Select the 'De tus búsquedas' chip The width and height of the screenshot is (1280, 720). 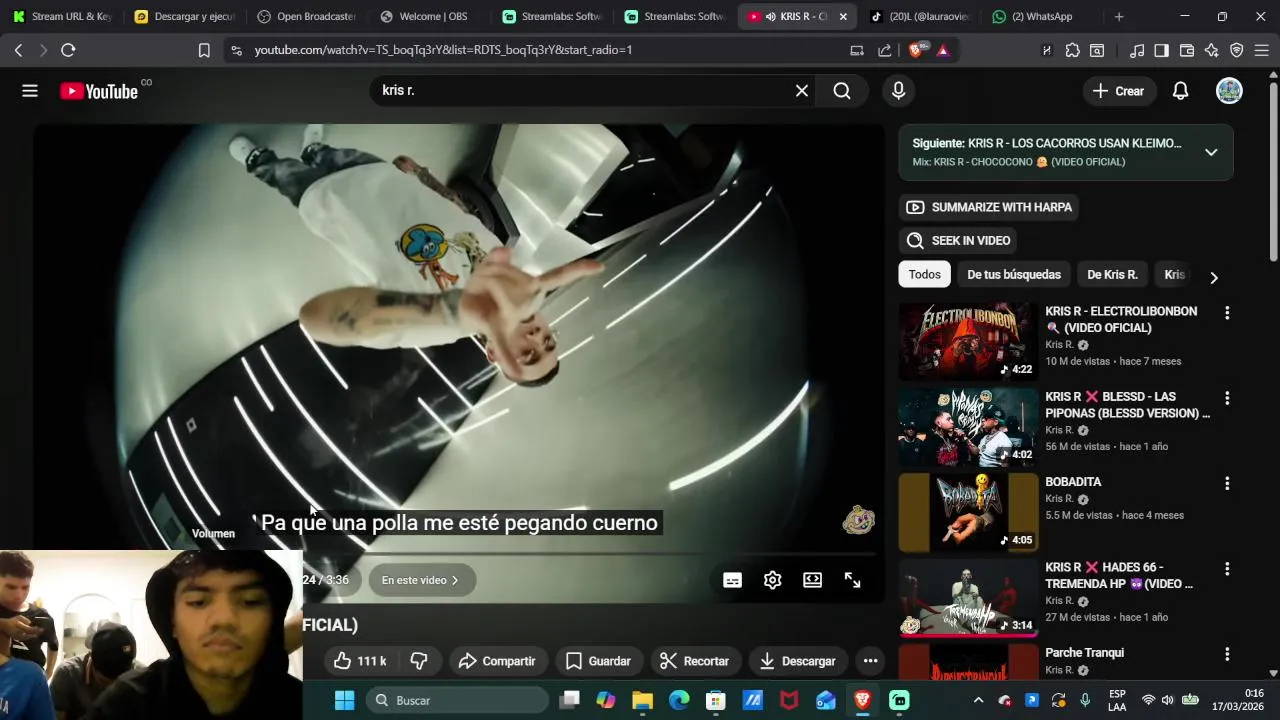[1014, 274]
